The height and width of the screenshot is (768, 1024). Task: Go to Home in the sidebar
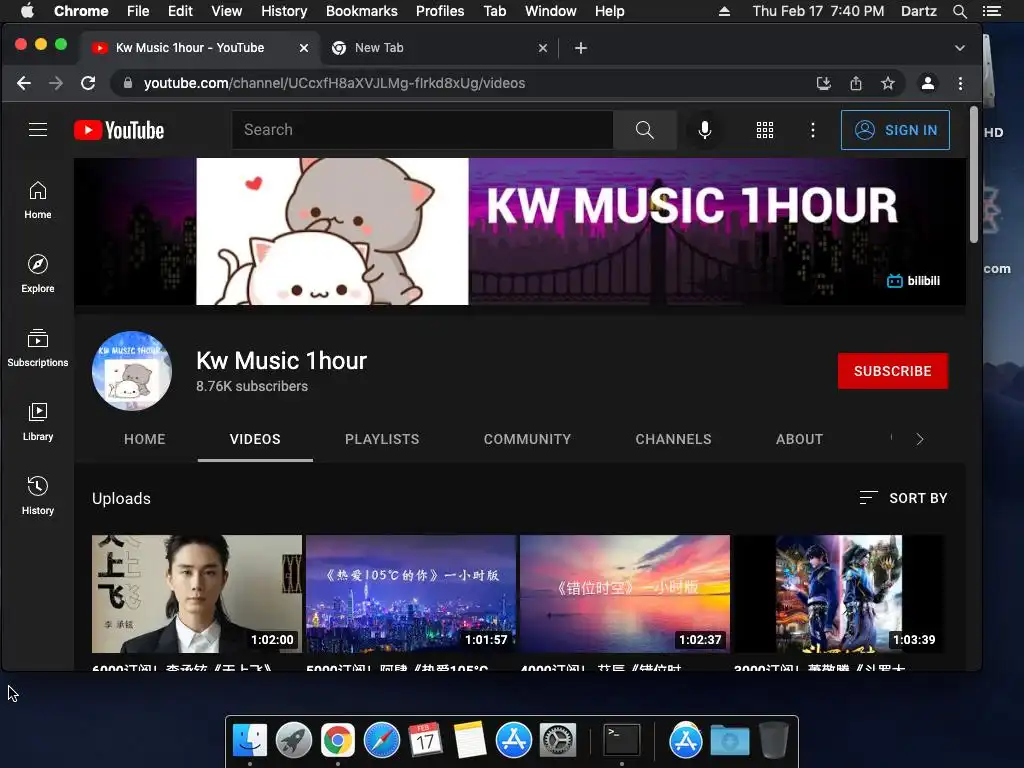[x=38, y=200]
